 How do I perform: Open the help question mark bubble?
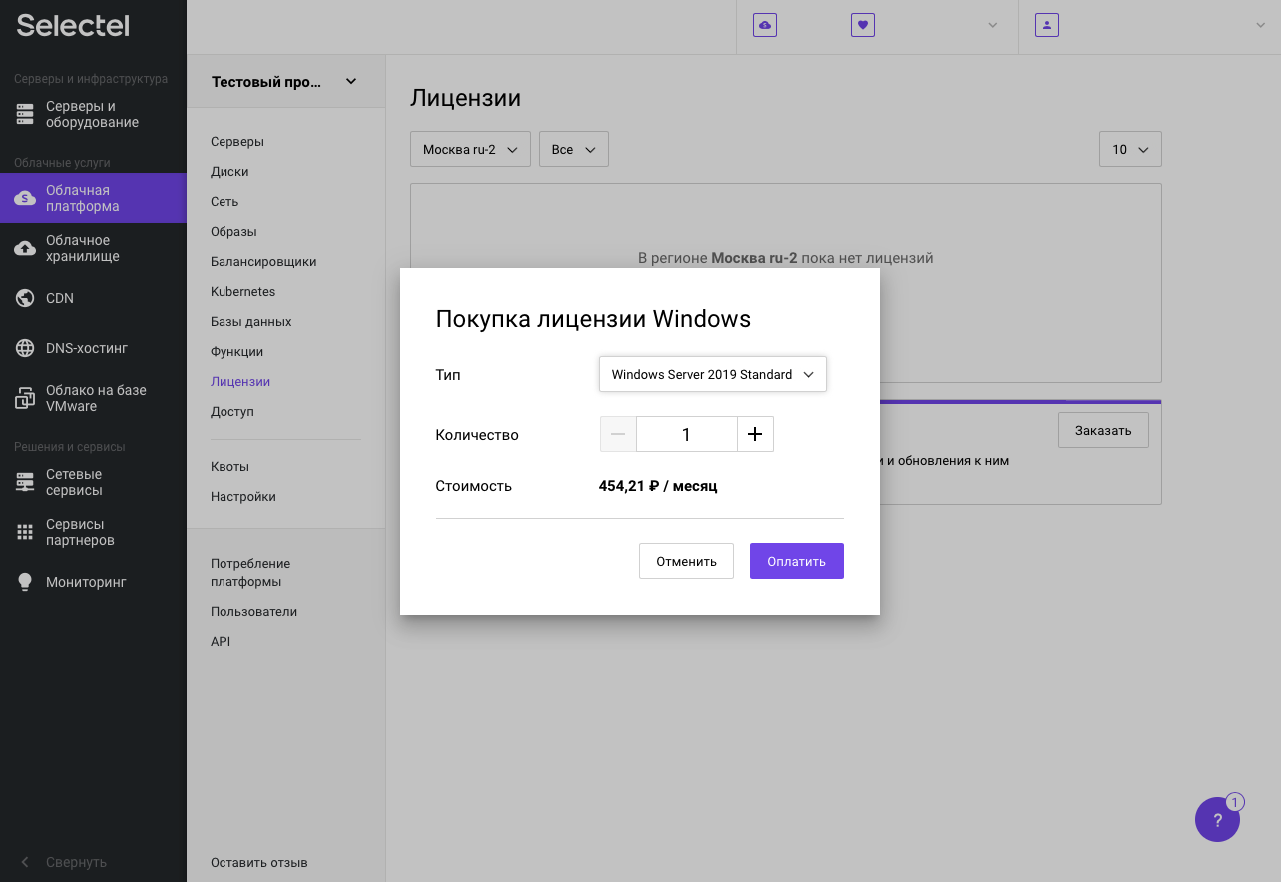click(1218, 820)
